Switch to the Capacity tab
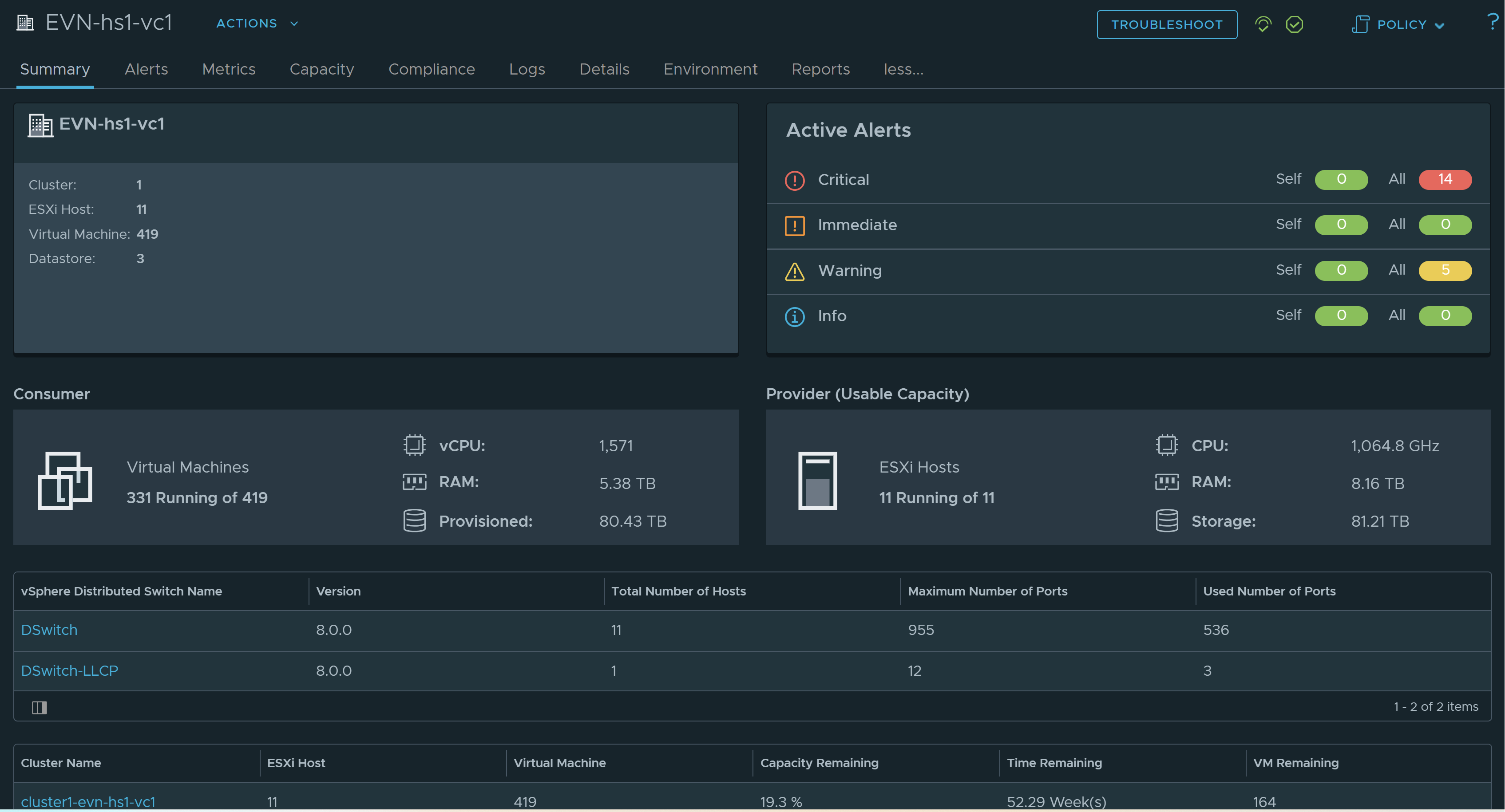1505x812 pixels. [x=321, y=69]
